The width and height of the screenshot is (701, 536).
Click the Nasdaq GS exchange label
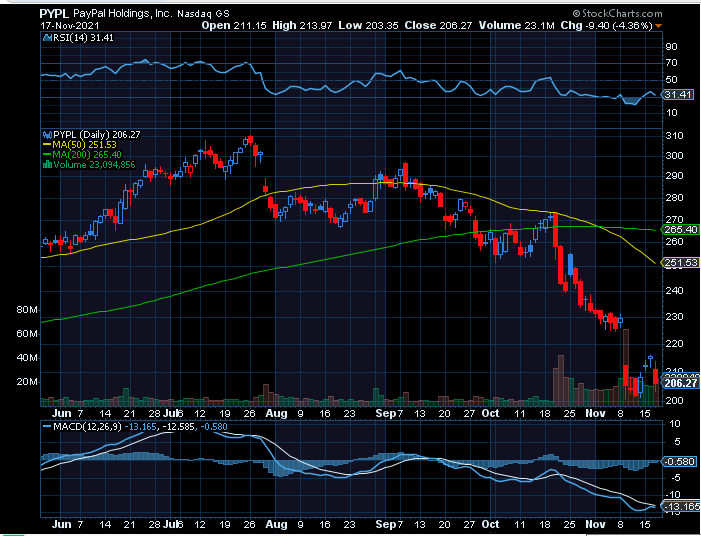(x=205, y=14)
